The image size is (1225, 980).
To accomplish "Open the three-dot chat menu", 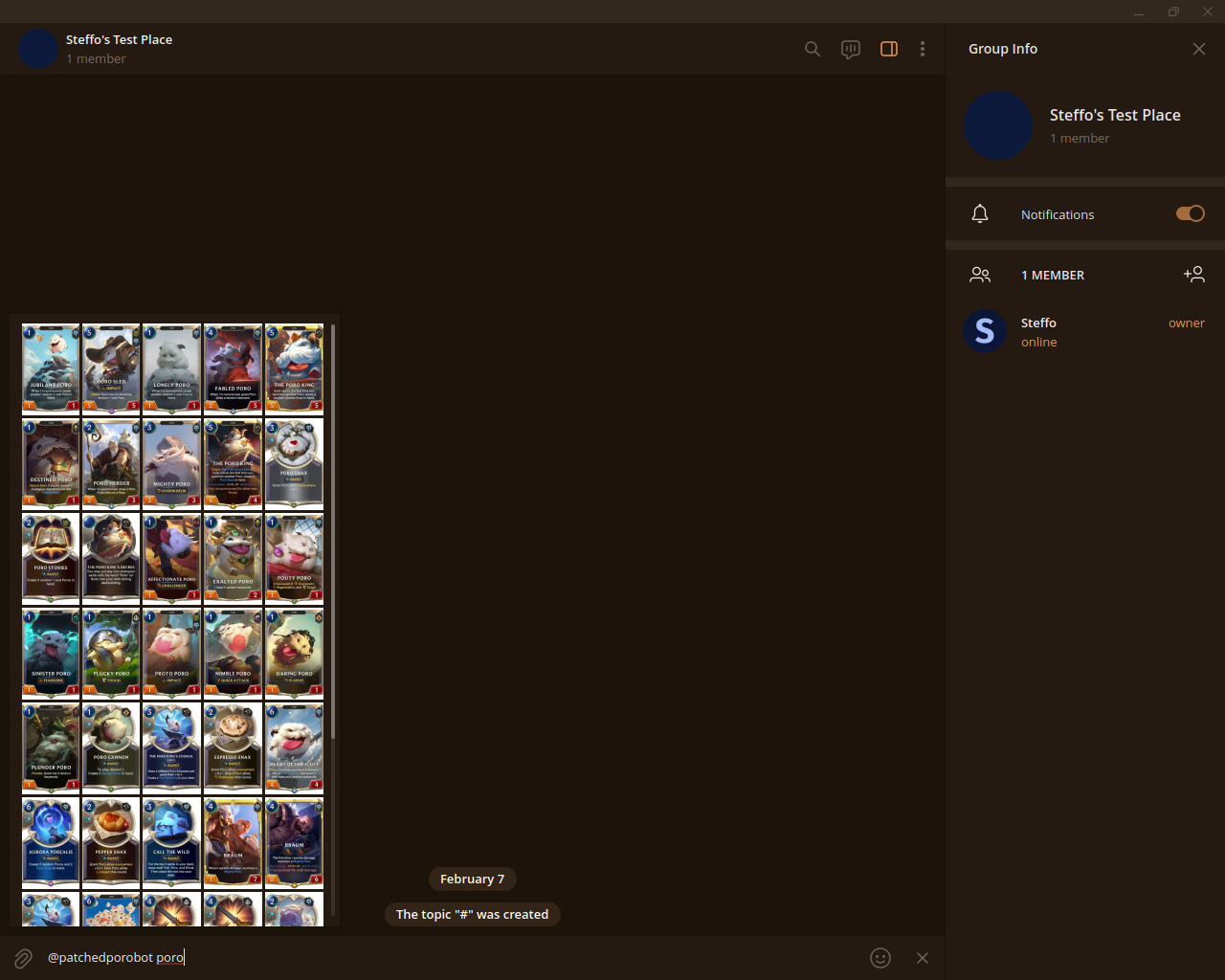I will (923, 49).
